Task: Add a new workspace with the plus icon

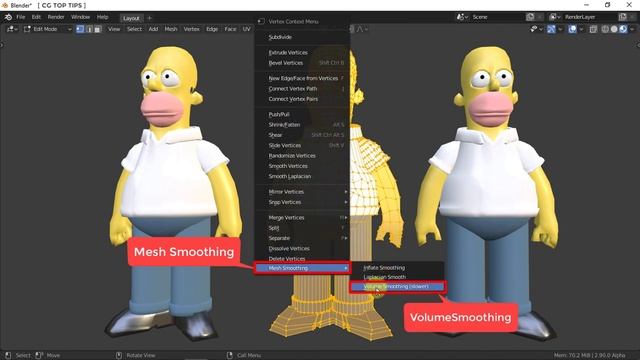Action: pos(149,18)
